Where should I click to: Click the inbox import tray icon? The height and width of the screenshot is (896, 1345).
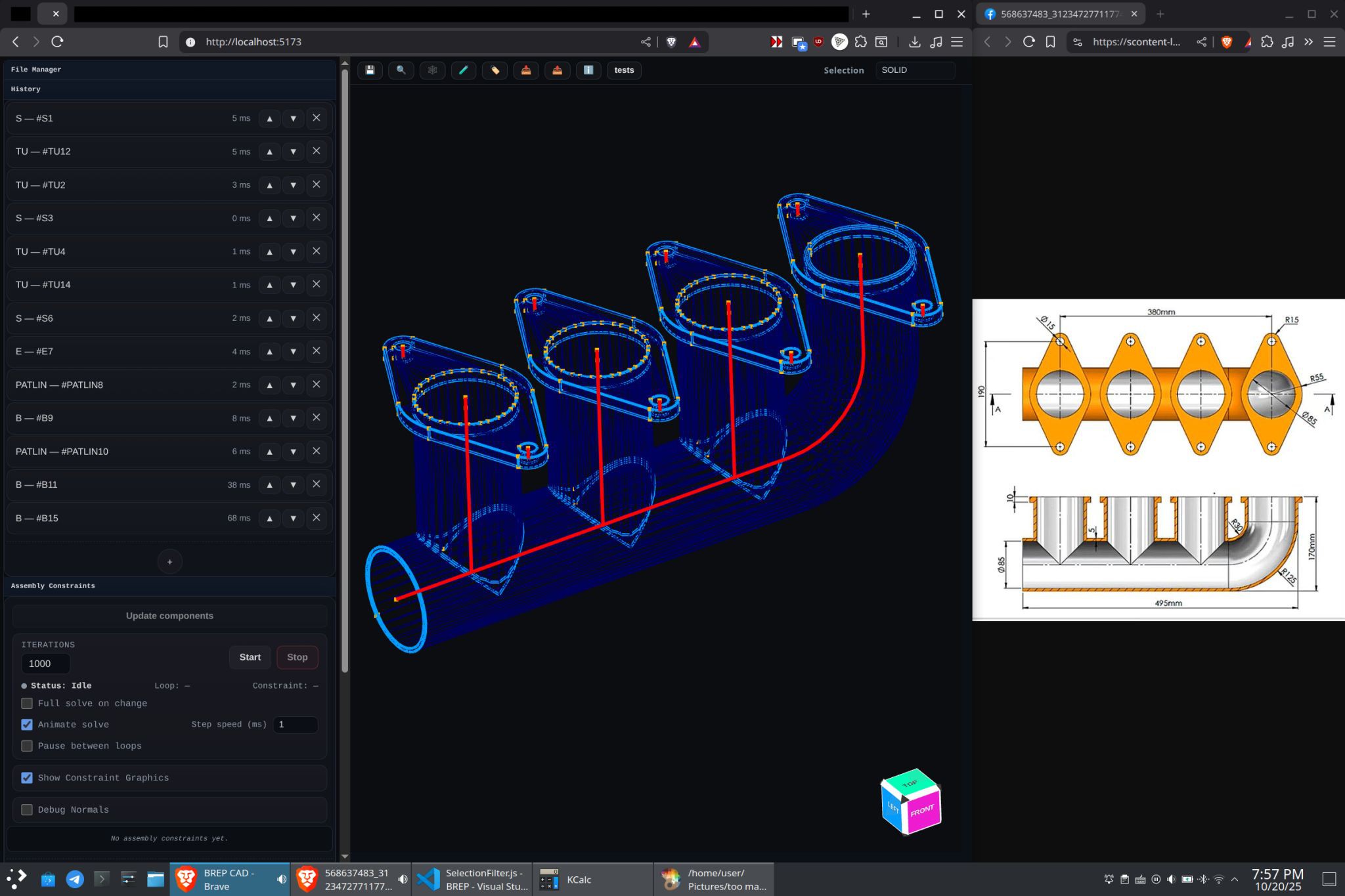pos(526,70)
